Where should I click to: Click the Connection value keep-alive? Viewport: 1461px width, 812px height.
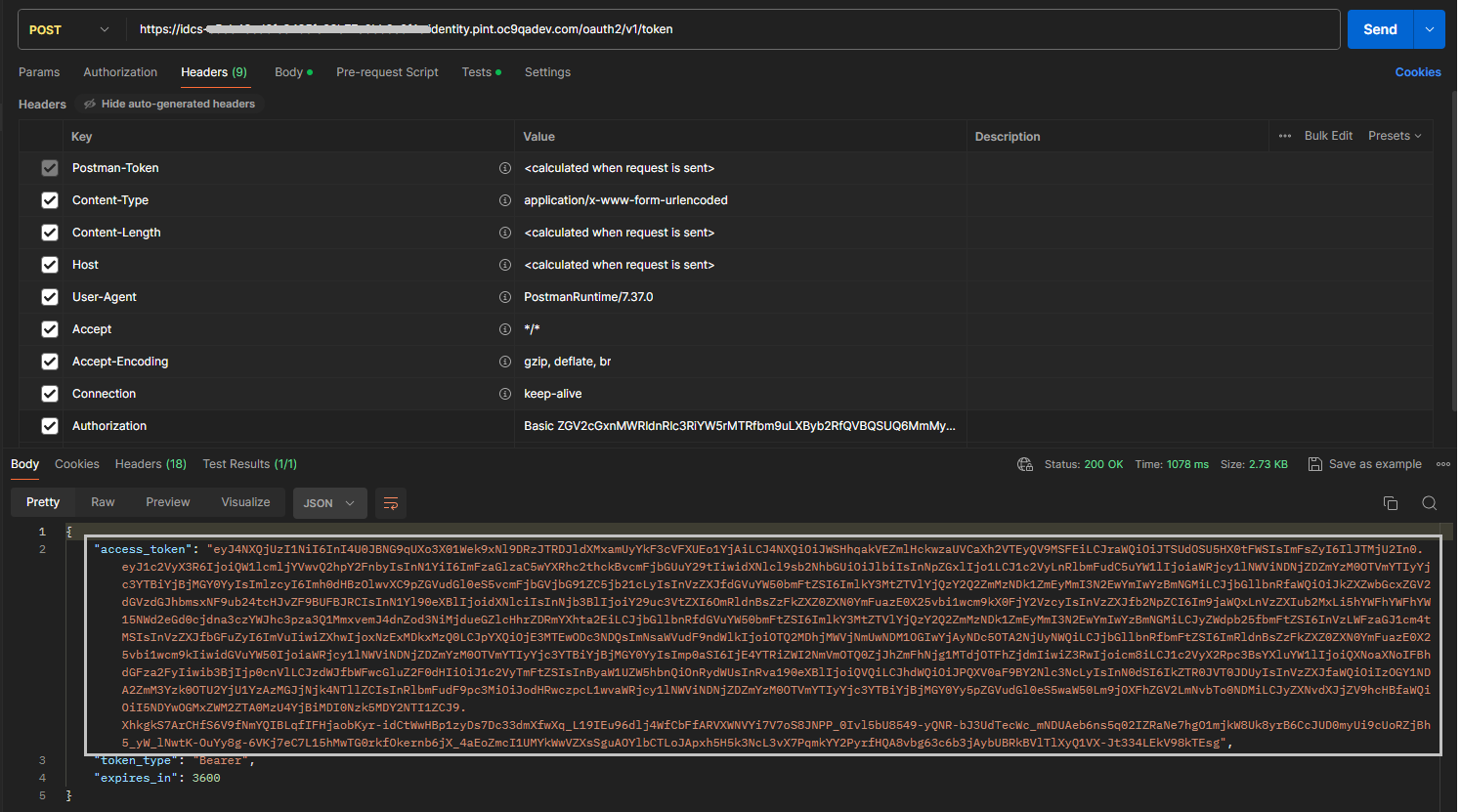(x=553, y=394)
